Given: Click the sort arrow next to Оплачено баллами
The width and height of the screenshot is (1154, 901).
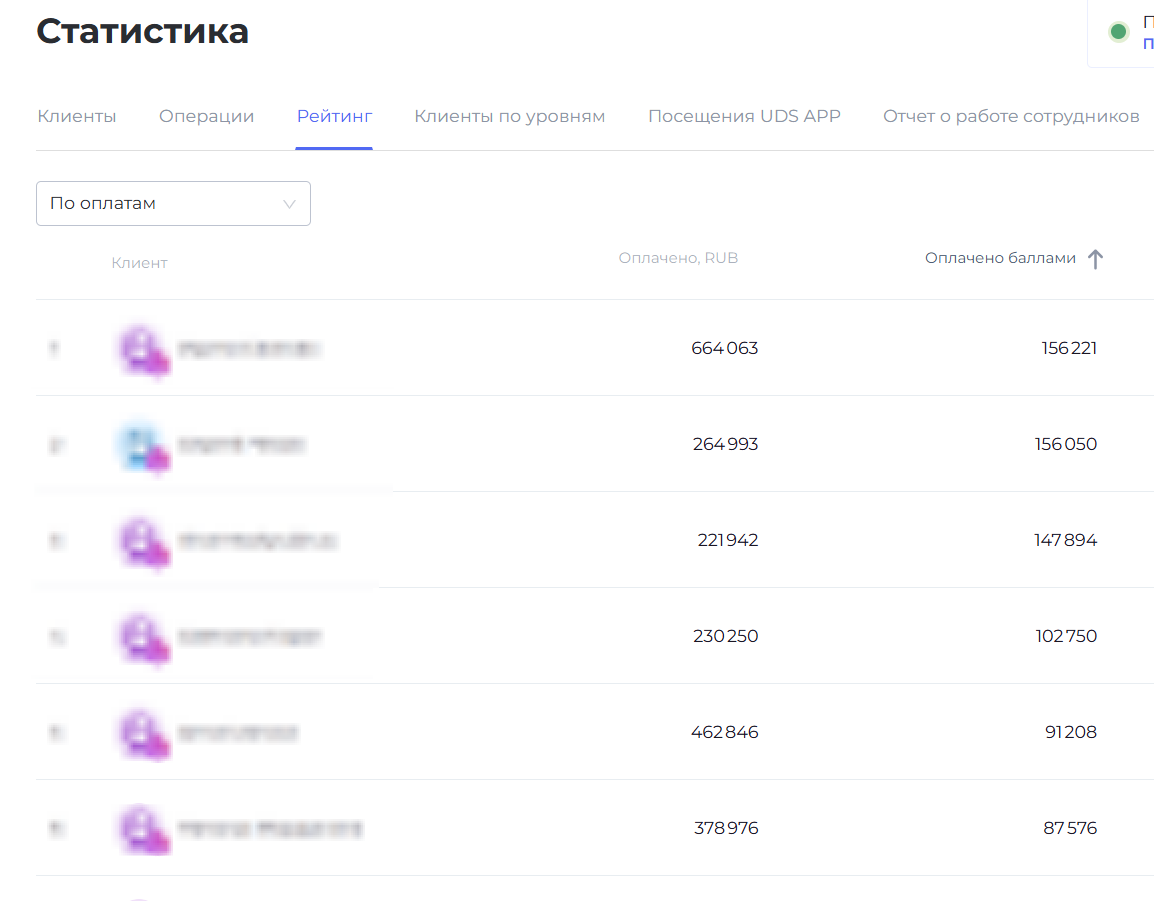Looking at the screenshot, I should point(1095,259).
